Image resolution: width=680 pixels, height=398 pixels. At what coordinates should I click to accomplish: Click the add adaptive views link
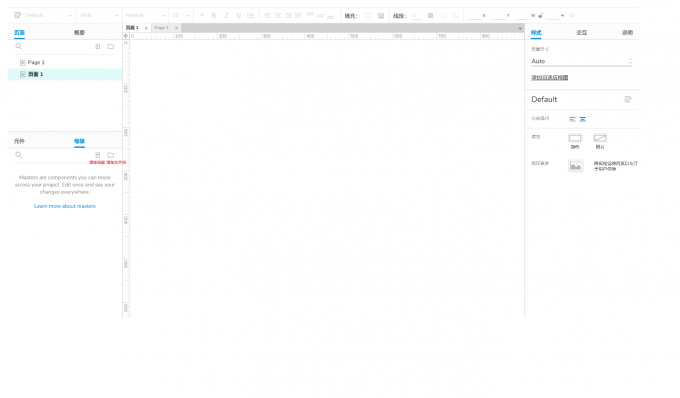549,78
